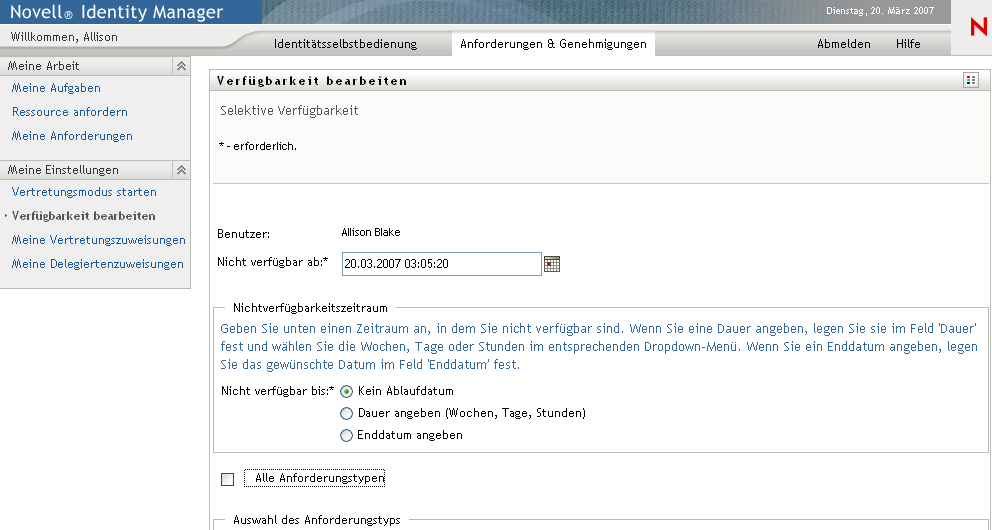Open the Hilfe menu item
Viewport: 992px width, 530px height.
[x=908, y=44]
